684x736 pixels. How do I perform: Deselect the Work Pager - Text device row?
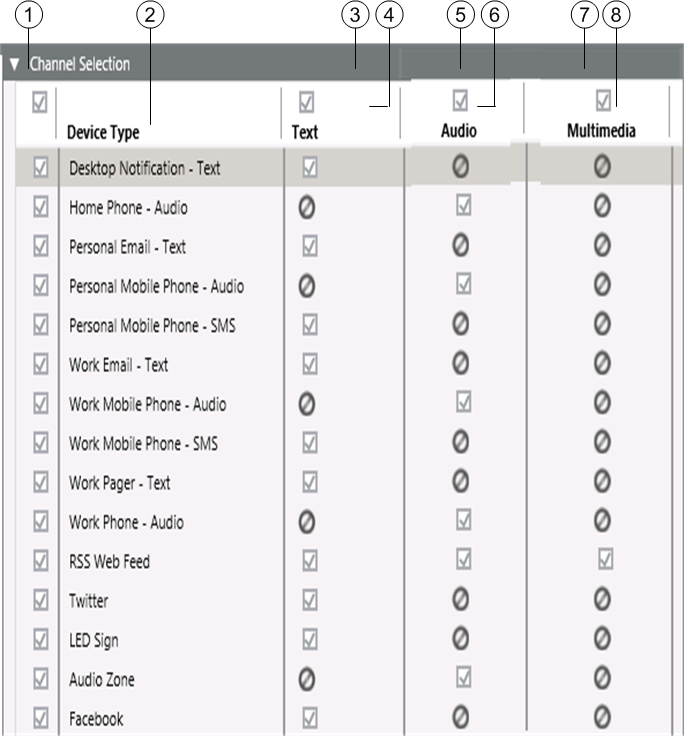click(41, 483)
